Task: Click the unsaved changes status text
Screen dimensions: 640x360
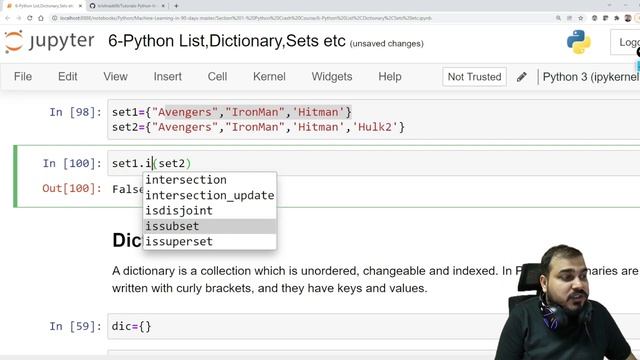Action: point(387,44)
